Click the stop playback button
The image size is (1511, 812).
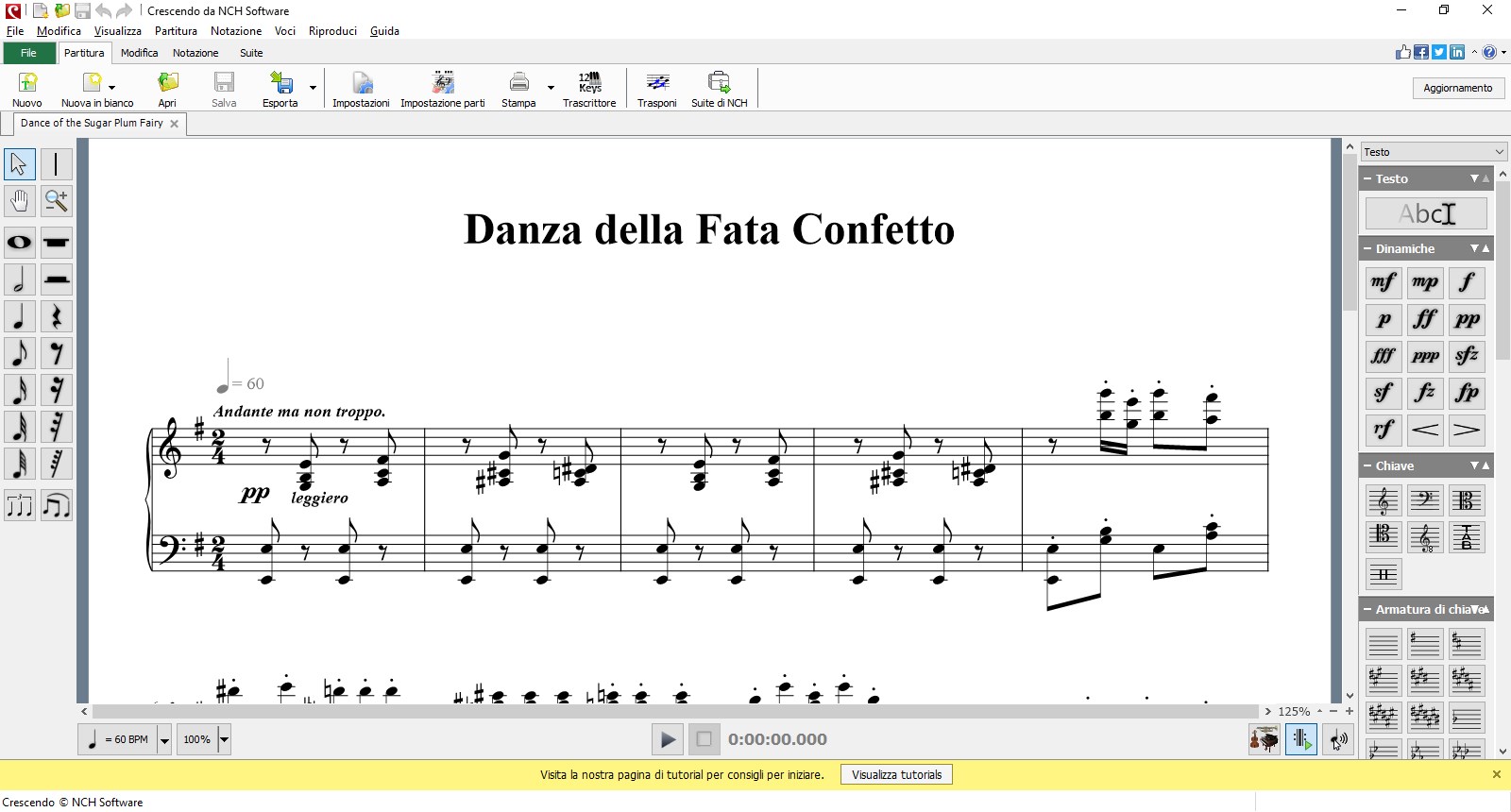(x=704, y=739)
